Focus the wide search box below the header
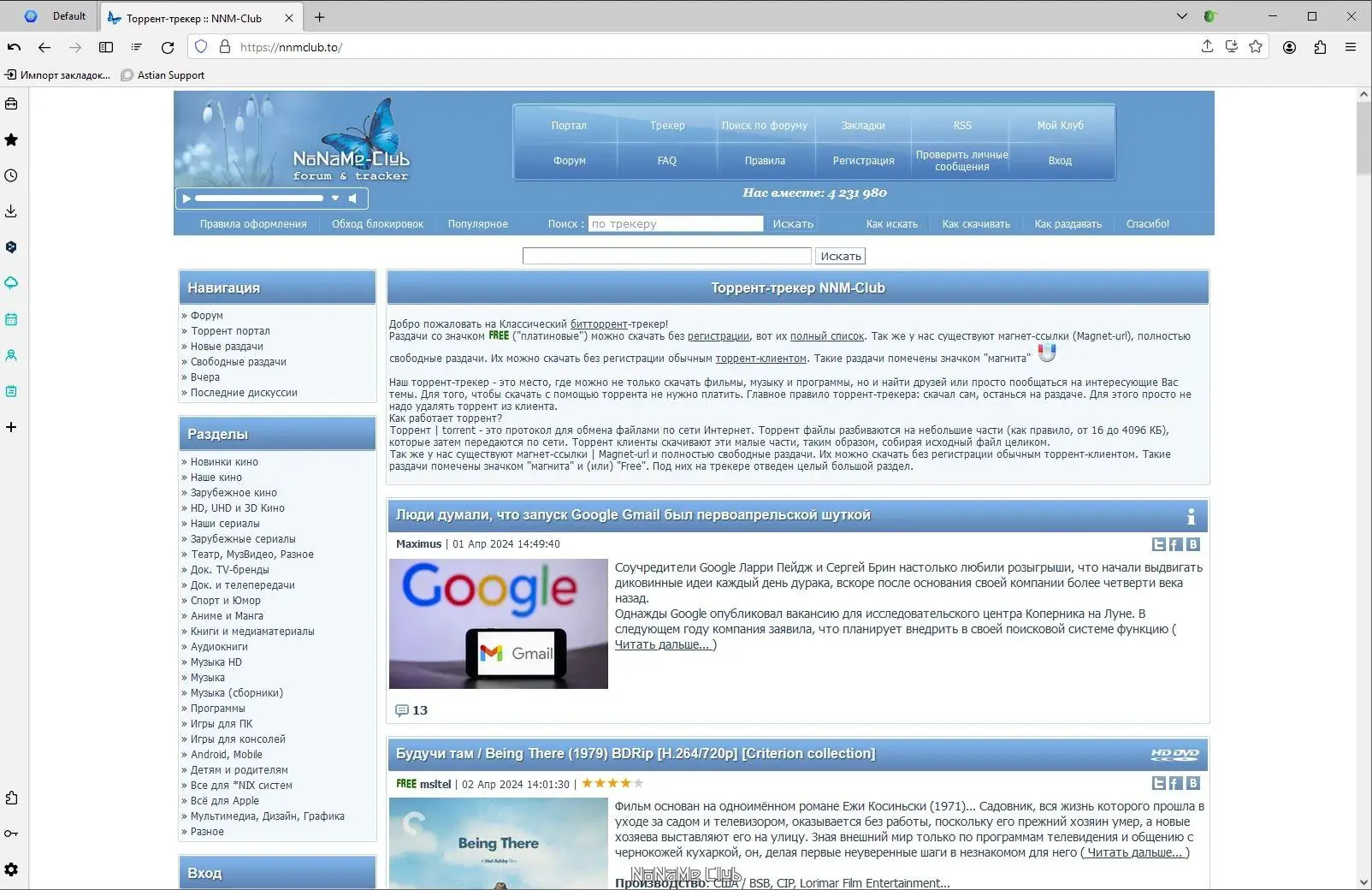This screenshot has height=890, width=1372. coord(667,256)
